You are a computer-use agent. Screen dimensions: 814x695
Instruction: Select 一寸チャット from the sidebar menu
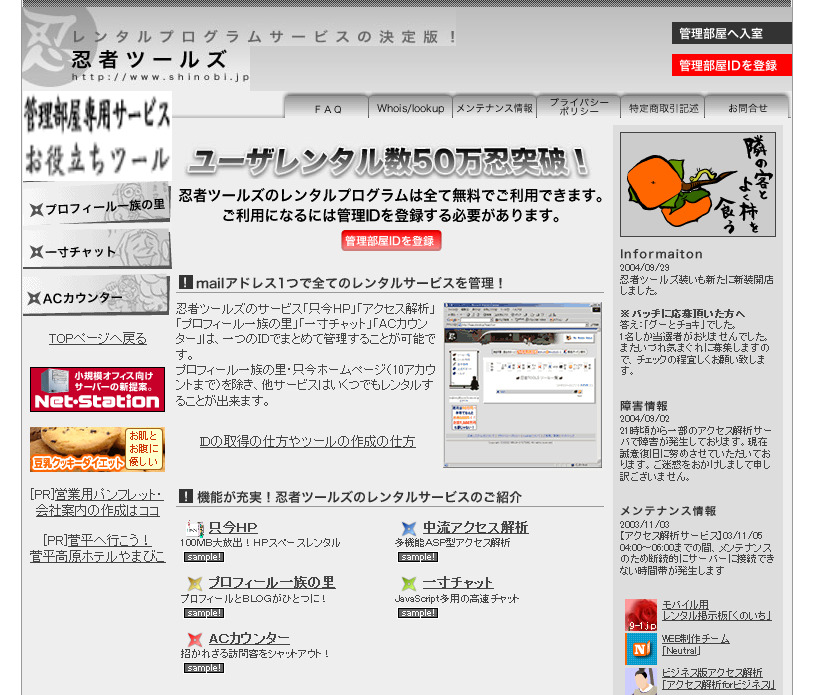click(x=97, y=250)
